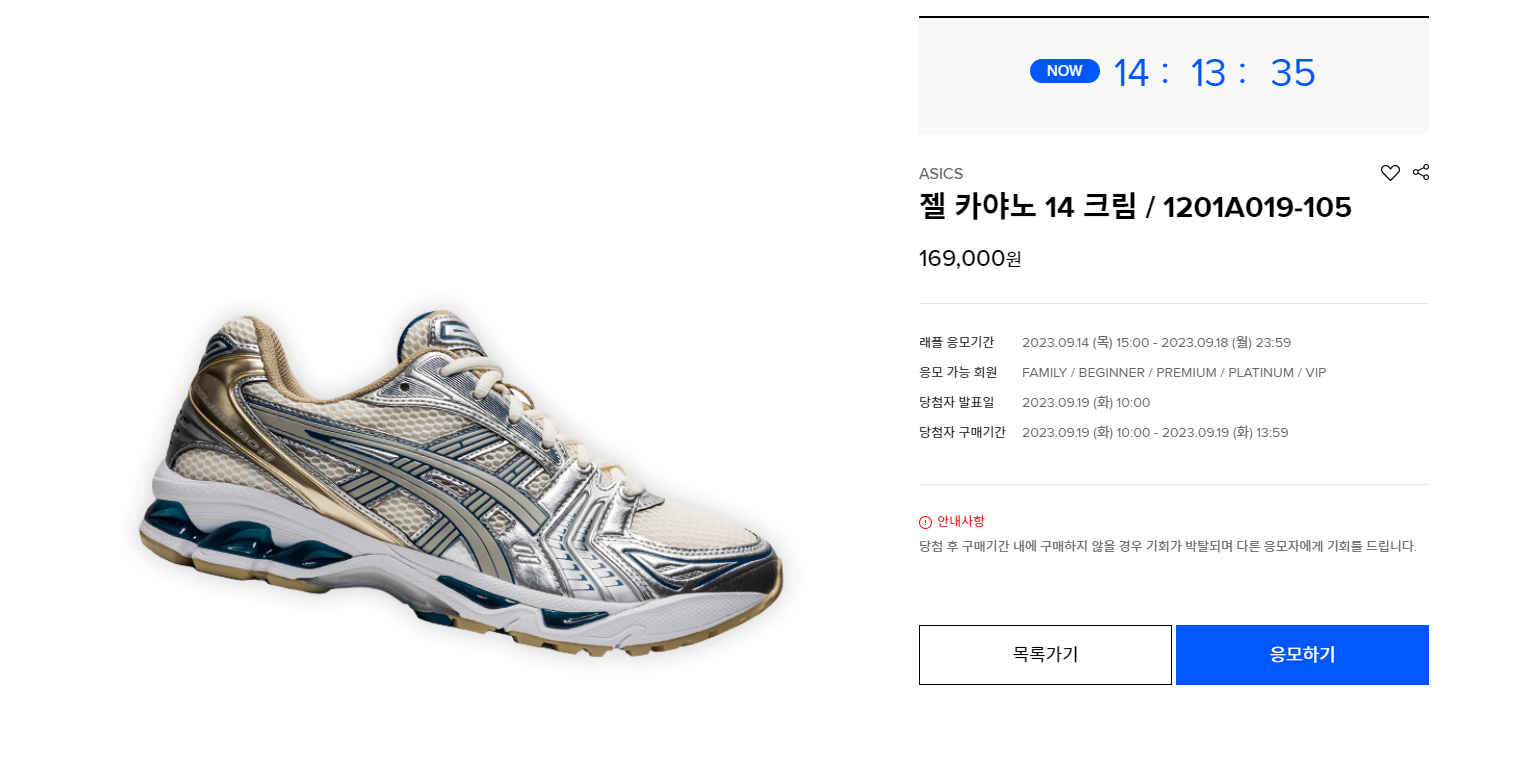Select the winner purchase period ending 13:59
This screenshot has height=777, width=1524.
1155,433
